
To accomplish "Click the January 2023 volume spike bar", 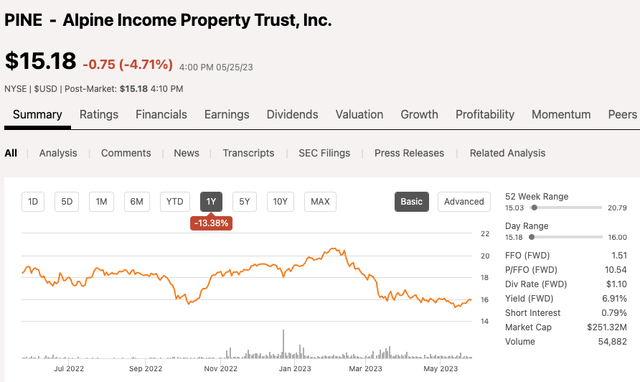I will pos(283,344).
